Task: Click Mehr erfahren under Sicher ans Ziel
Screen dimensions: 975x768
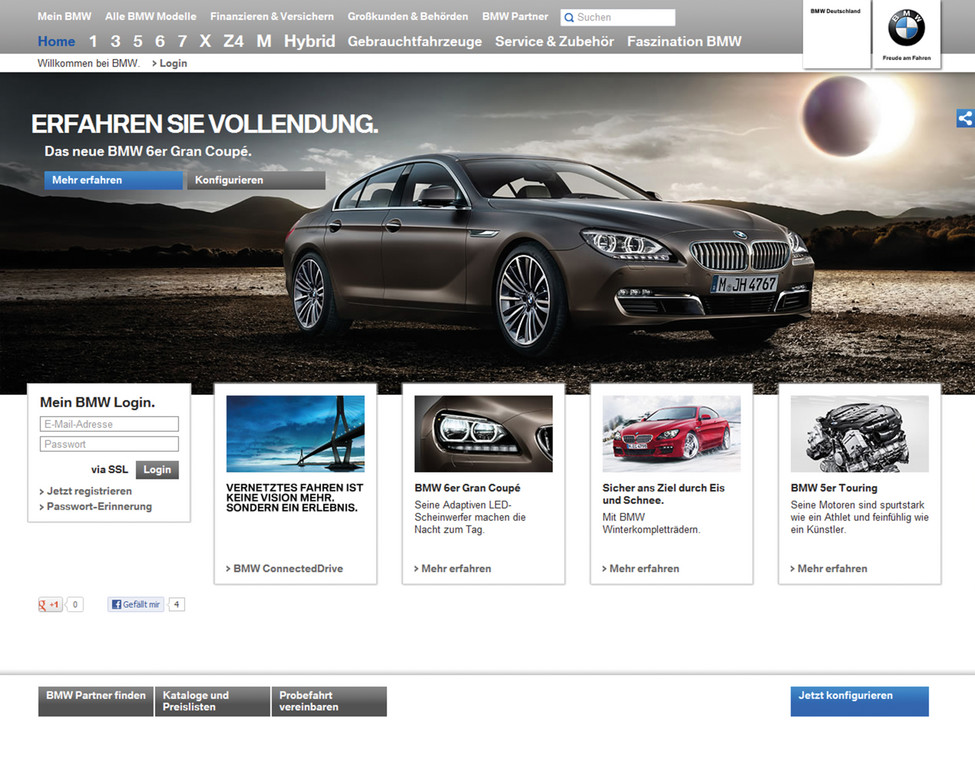Action: 640,568
